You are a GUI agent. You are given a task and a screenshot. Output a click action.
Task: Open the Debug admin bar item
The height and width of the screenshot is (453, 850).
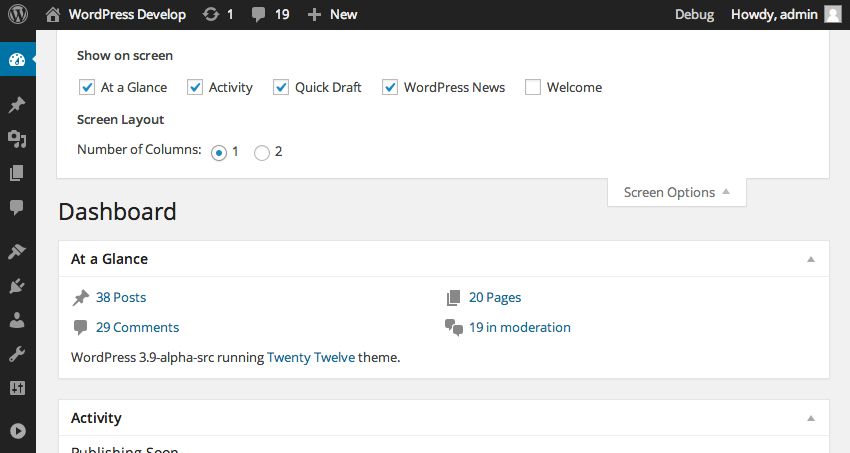tap(694, 15)
